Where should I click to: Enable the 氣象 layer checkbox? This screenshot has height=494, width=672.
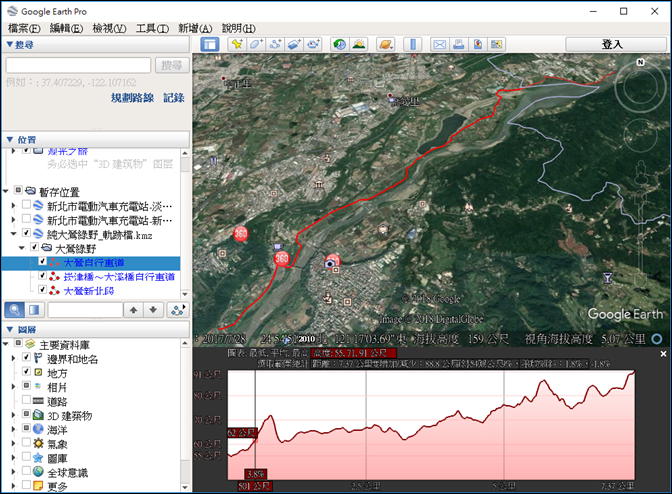click(26, 442)
